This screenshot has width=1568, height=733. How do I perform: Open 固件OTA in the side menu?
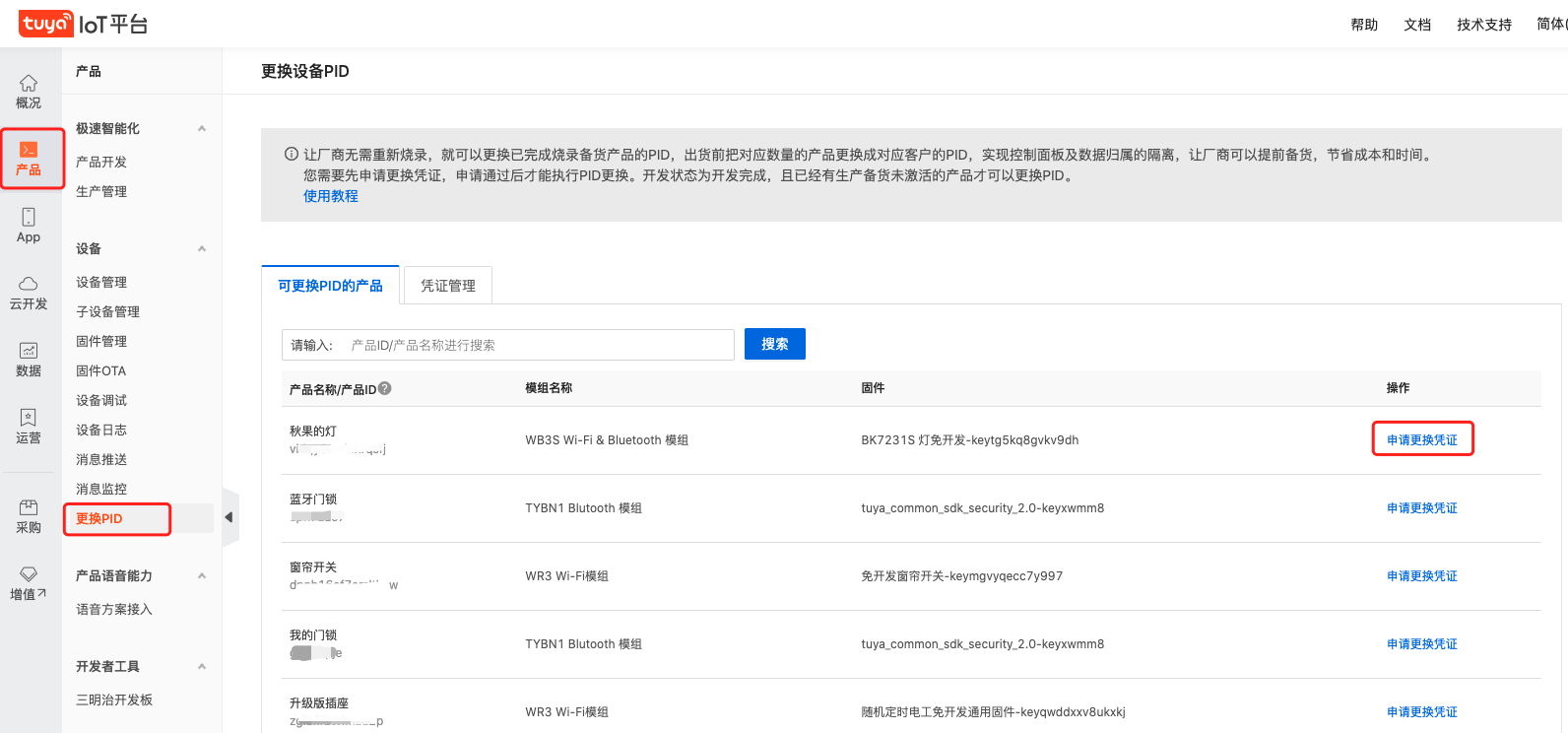101,371
